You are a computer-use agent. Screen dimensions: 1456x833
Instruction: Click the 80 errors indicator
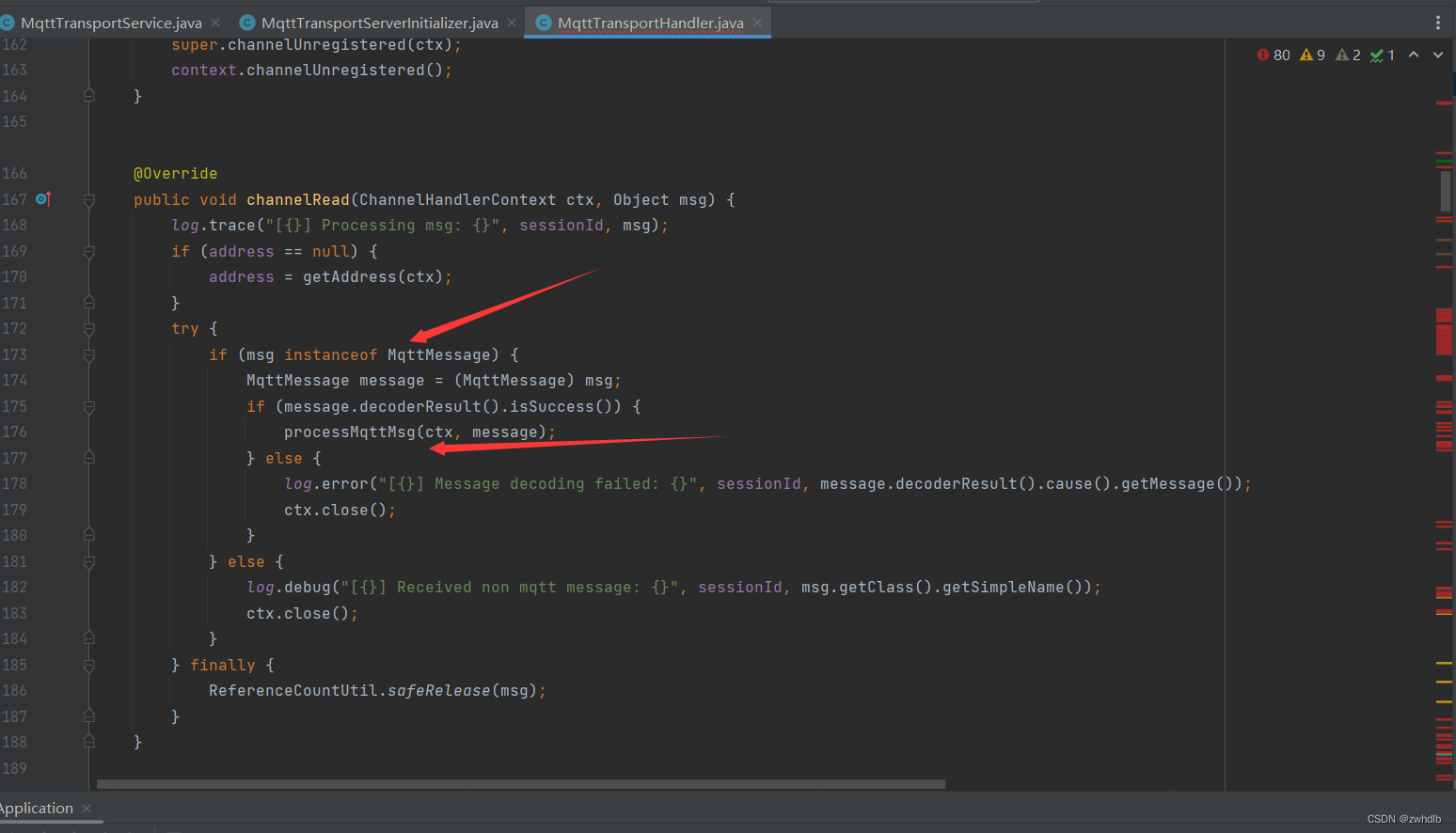pyautogui.click(x=1274, y=55)
